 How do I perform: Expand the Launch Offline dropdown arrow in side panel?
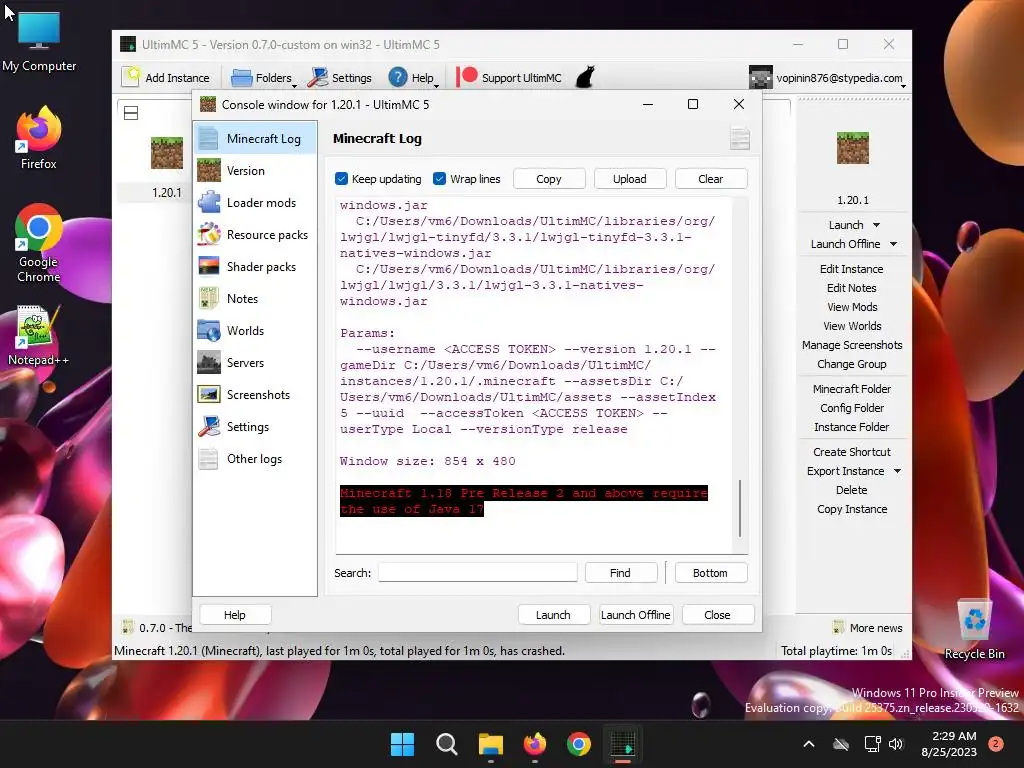893,244
